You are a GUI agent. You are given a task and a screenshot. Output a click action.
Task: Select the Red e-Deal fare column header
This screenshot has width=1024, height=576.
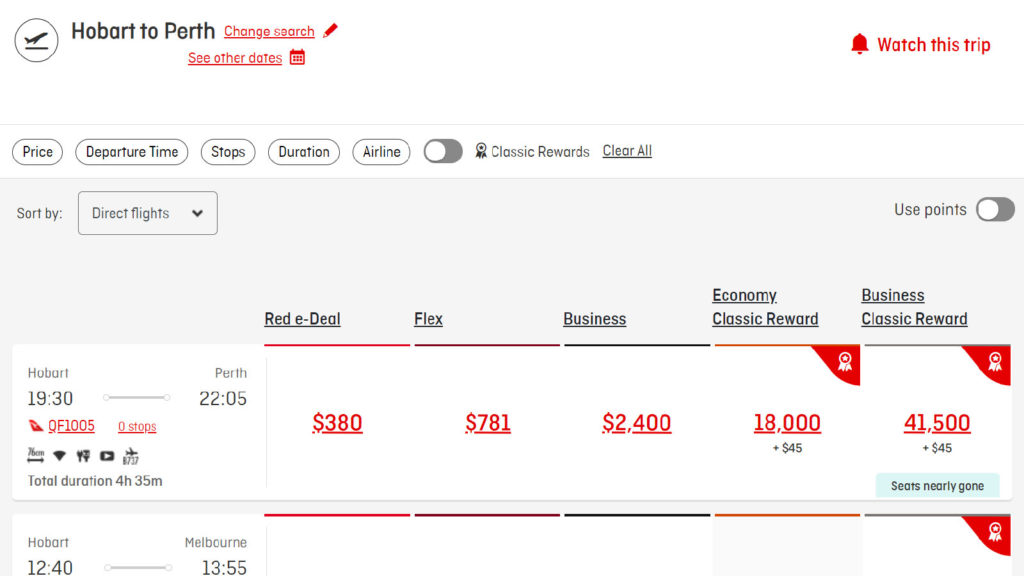click(x=302, y=319)
